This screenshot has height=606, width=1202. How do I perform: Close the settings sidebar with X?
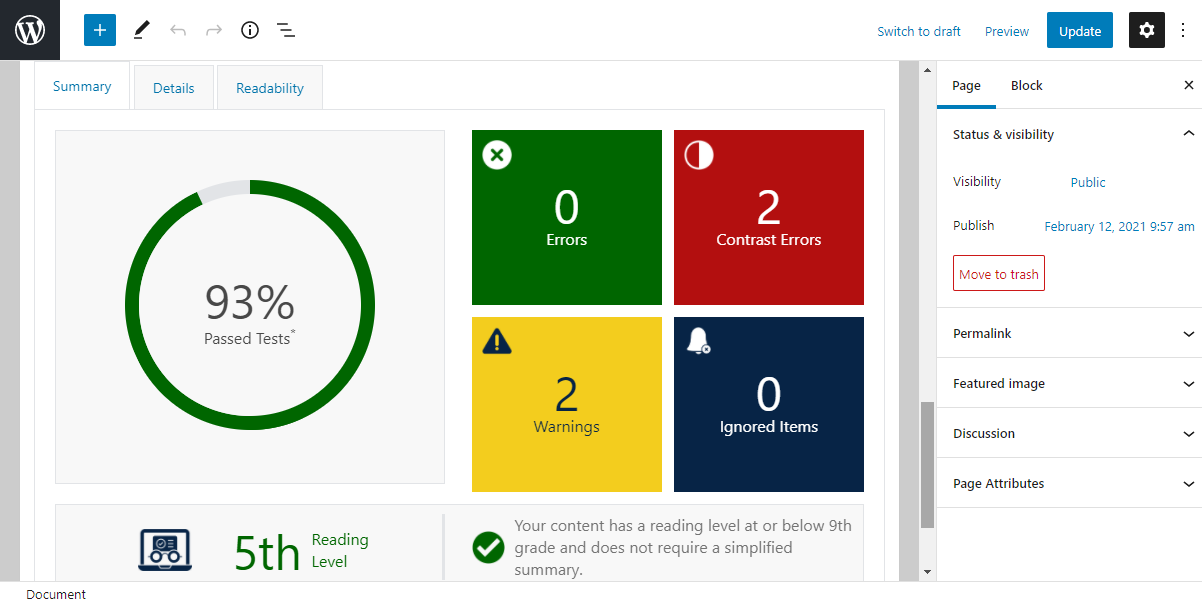[1189, 85]
